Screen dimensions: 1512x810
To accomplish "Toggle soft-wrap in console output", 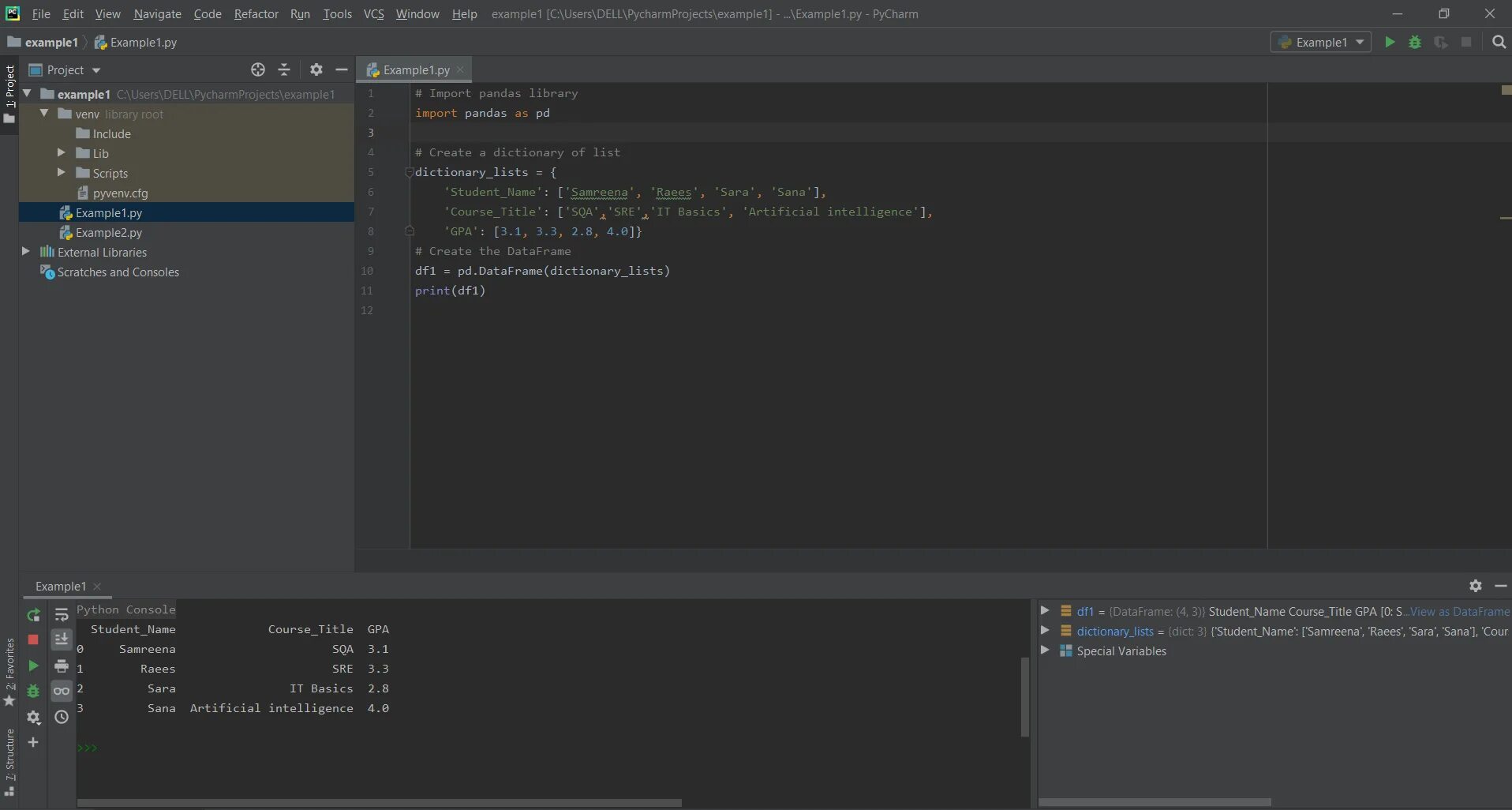I will click(x=62, y=615).
